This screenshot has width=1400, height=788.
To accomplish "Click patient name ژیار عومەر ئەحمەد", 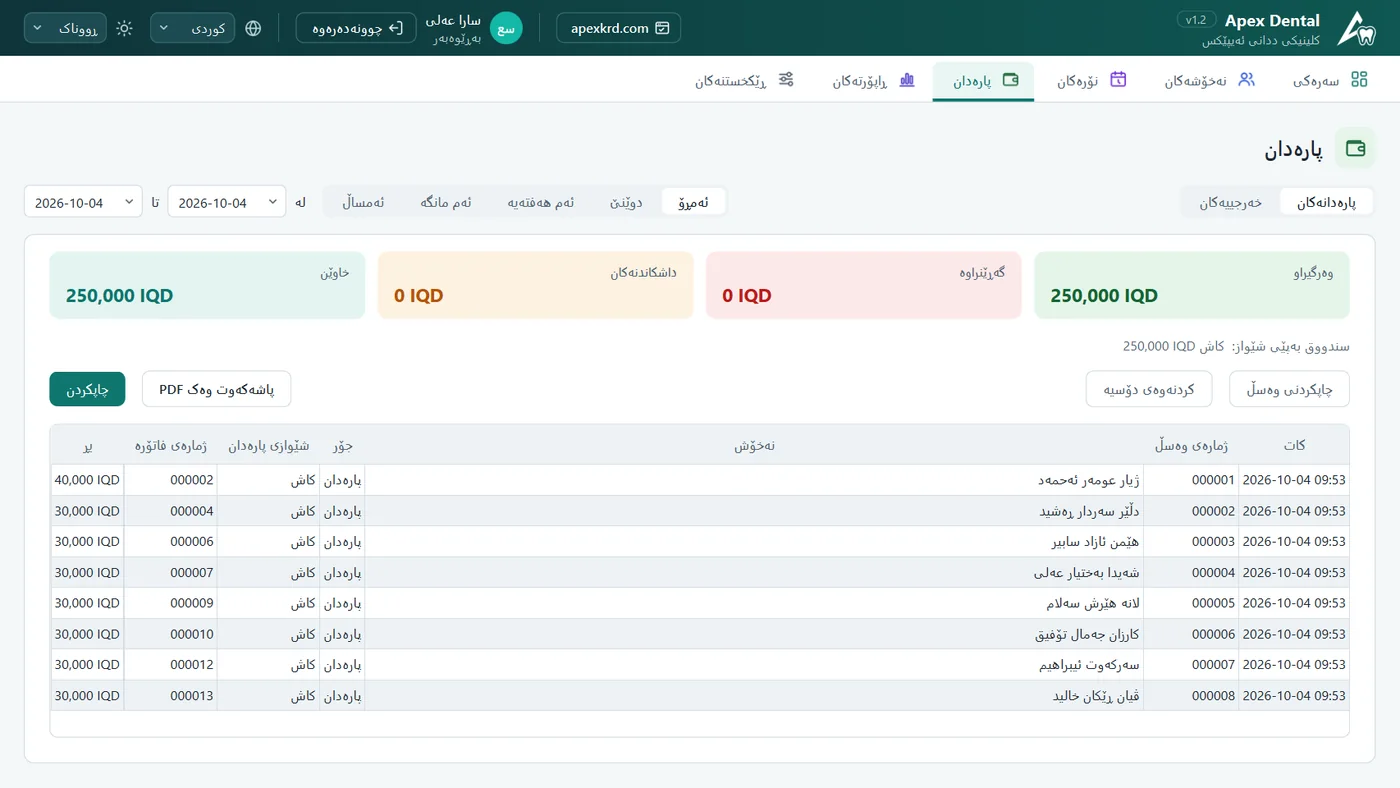I will [x=1089, y=480].
